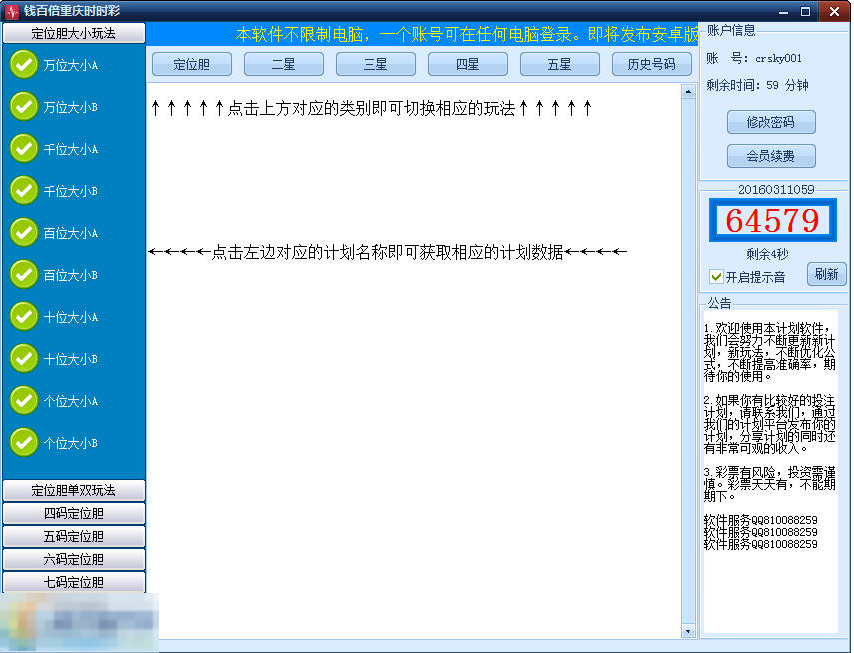854x653 pixels.
Task: Click the check icon beside 个位大小A
Action: click(24, 400)
